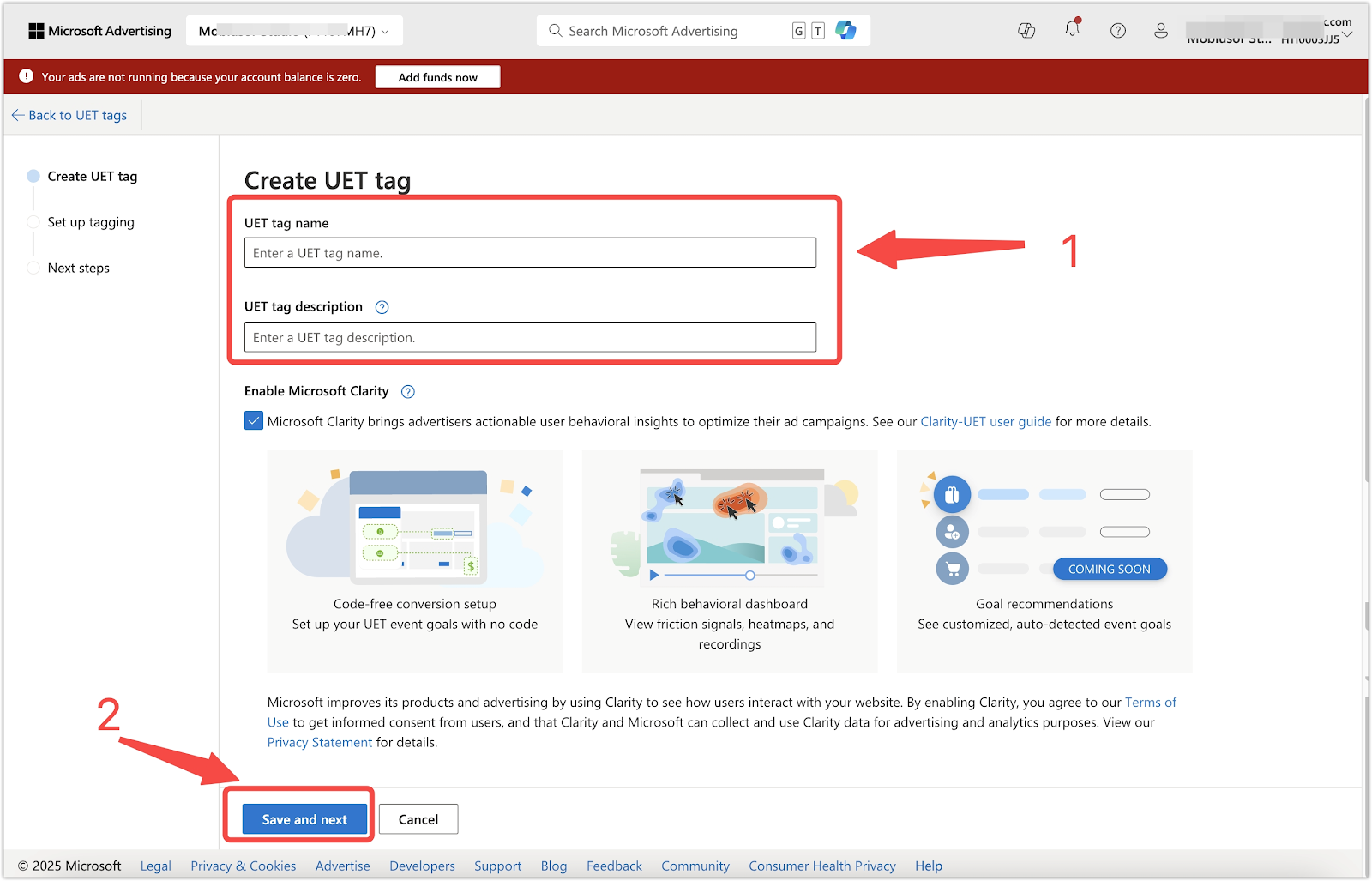
Task: Click the G shortcut icon in search bar
Action: click(x=798, y=31)
